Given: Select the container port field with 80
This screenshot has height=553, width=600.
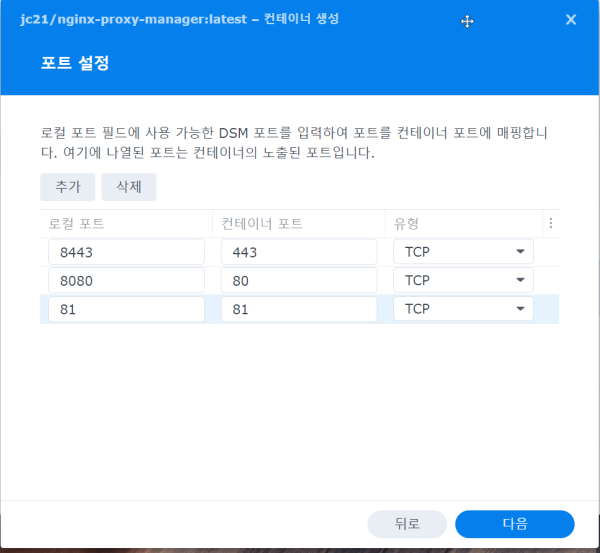Looking at the screenshot, I should coord(298,281).
